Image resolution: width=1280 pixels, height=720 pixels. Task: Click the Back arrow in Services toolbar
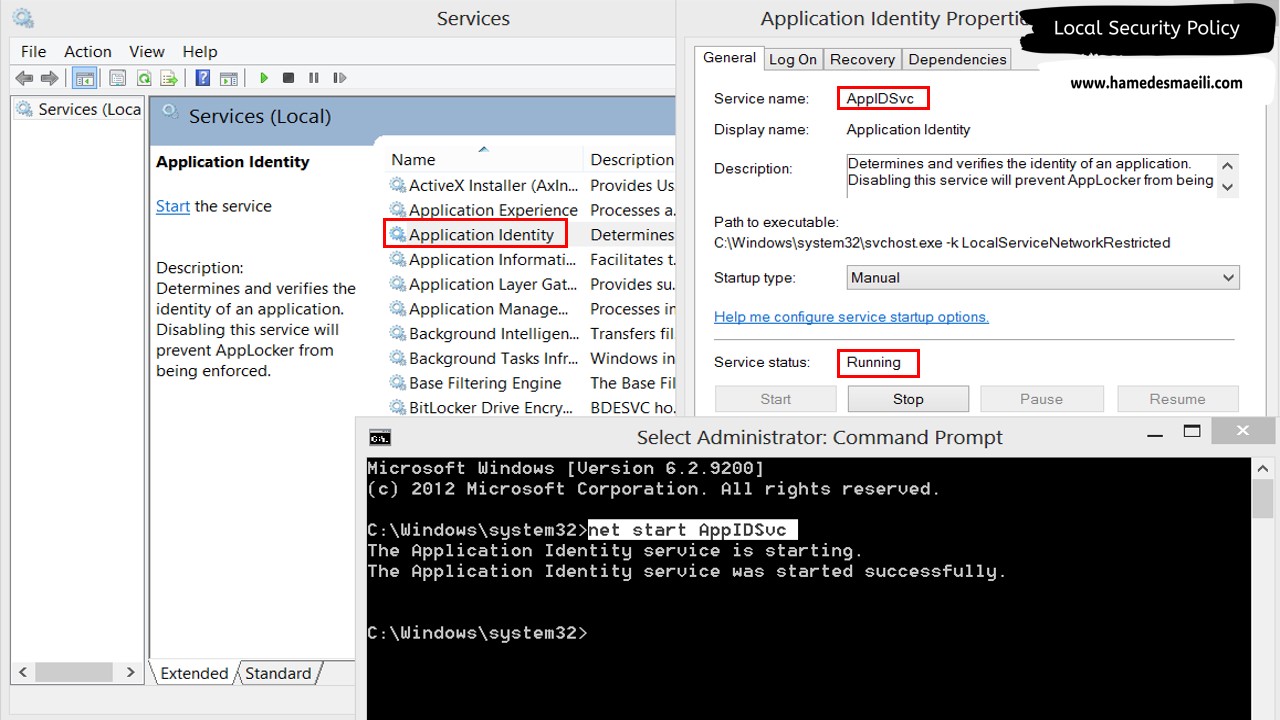pyautogui.click(x=24, y=78)
